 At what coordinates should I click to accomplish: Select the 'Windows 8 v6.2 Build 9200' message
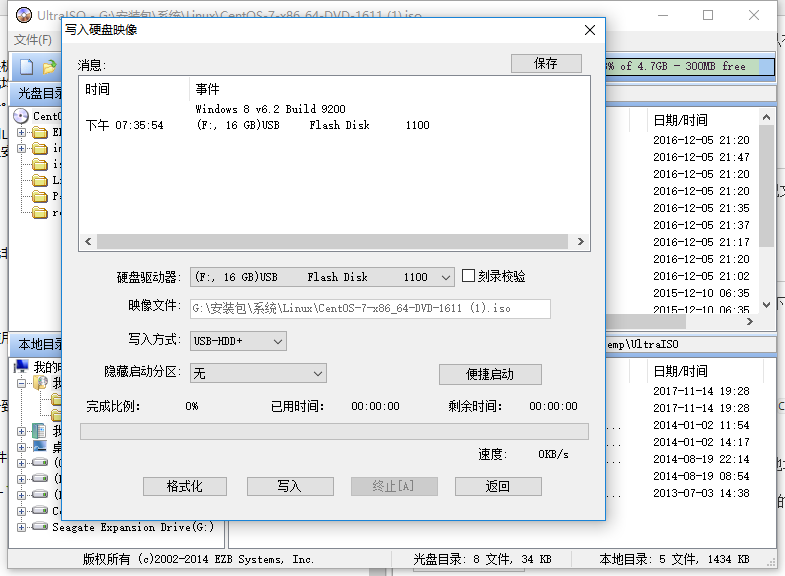270,109
